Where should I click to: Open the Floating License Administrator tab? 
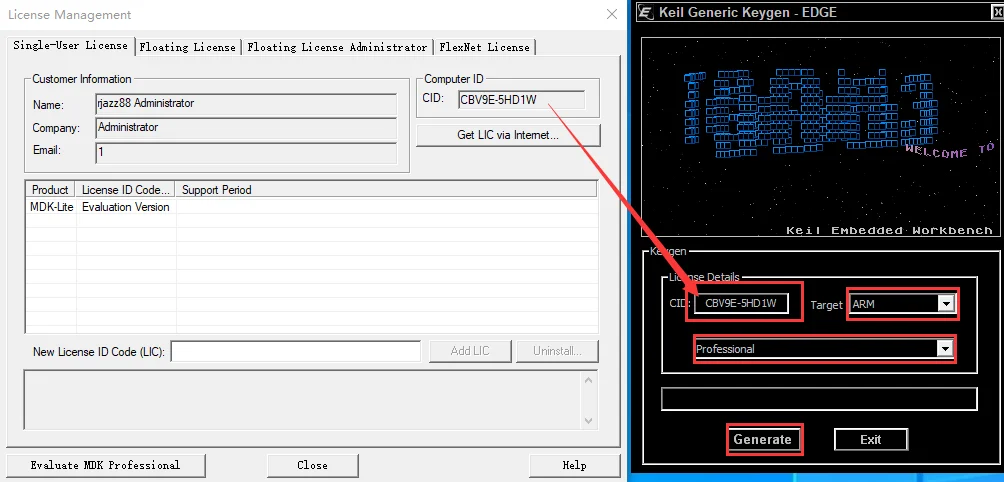(337, 47)
